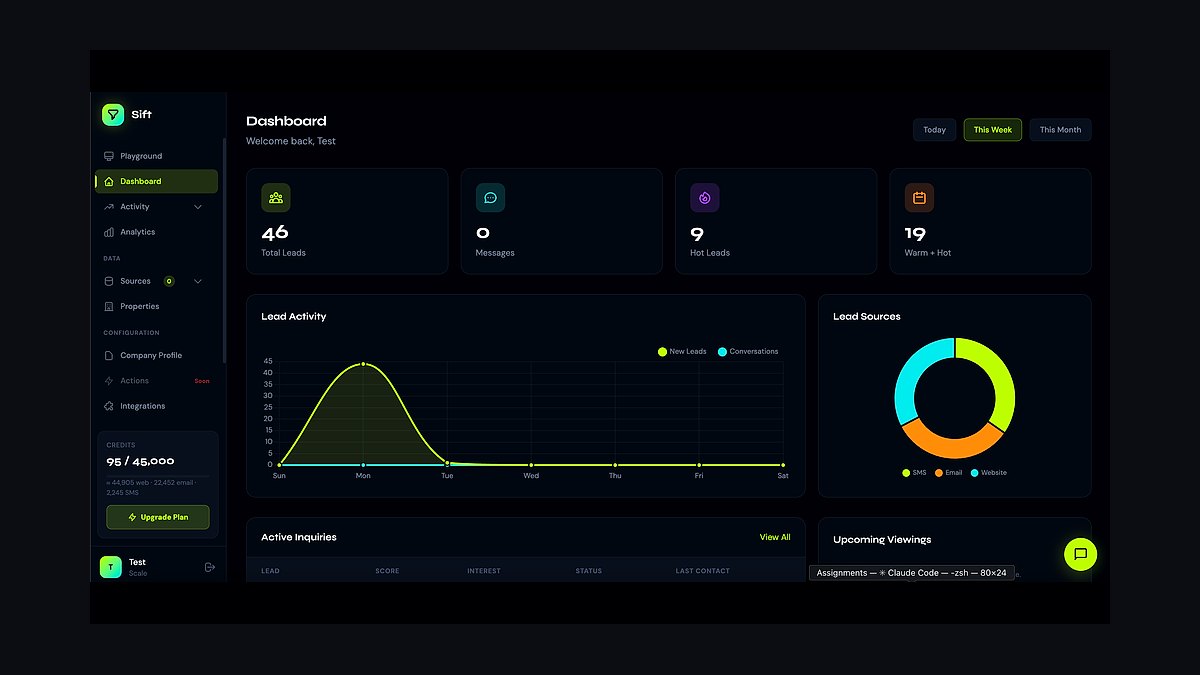
Task: Click the green T user avatar
Action: [111, 567]
